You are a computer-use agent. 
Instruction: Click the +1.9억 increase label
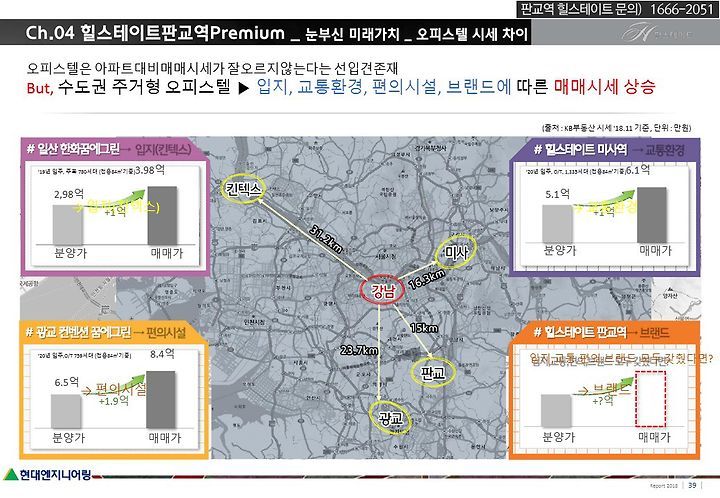click(113, 401)
